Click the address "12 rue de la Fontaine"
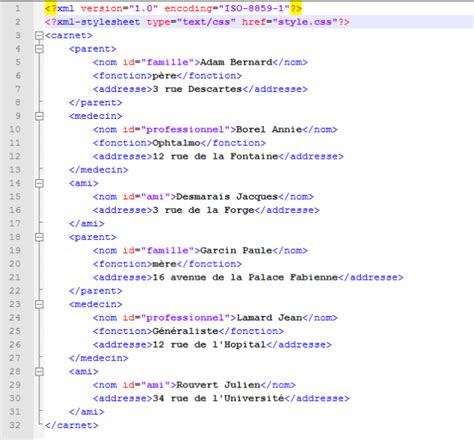This screenshot has width=474, height=440. tap(215, 156)
